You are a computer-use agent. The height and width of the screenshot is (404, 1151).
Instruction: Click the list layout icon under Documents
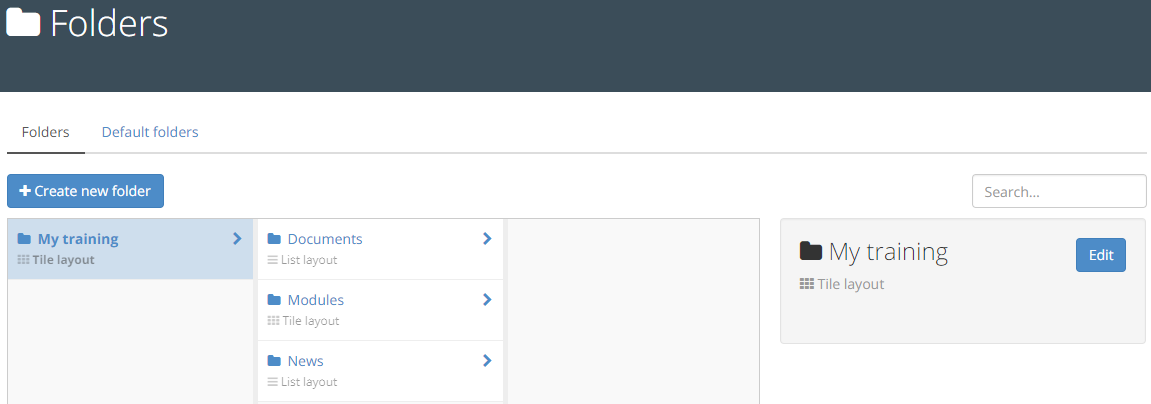(273, 260)
